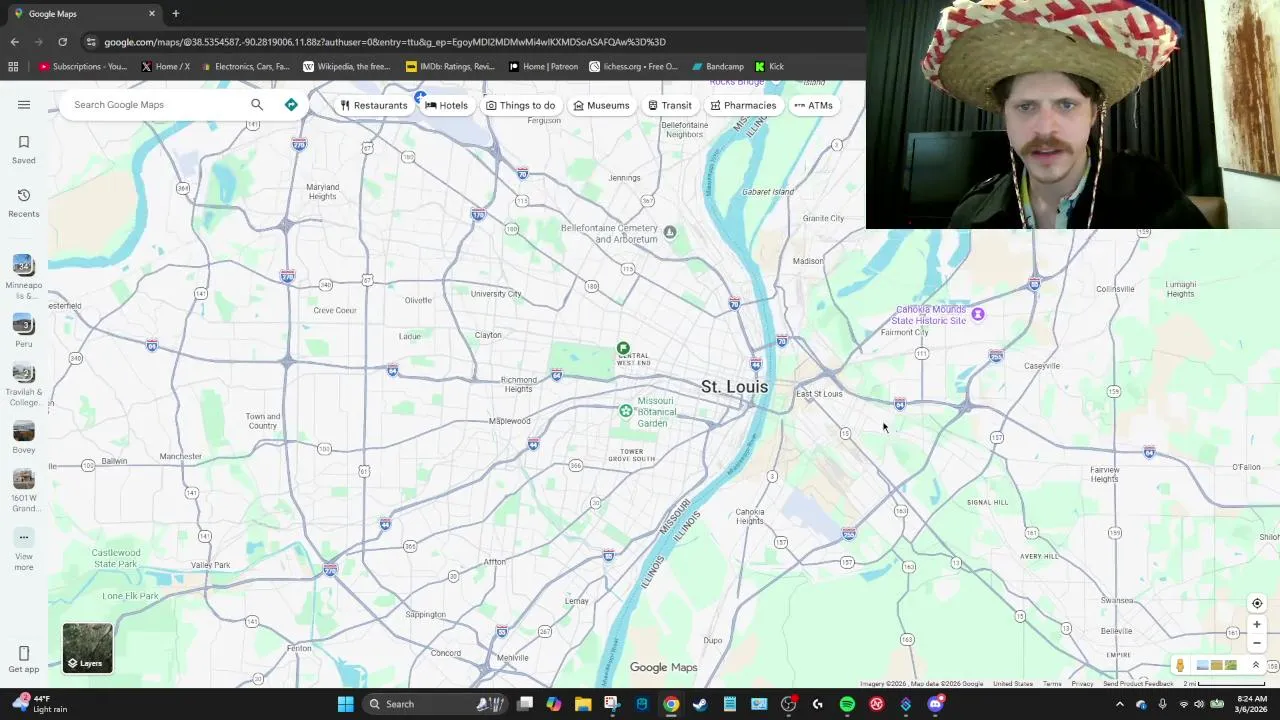The height and width of the screenshot is (720, 1280).
Task: Reload the page in Chrome
Action: pyautogui.click(x=62, y=42)
